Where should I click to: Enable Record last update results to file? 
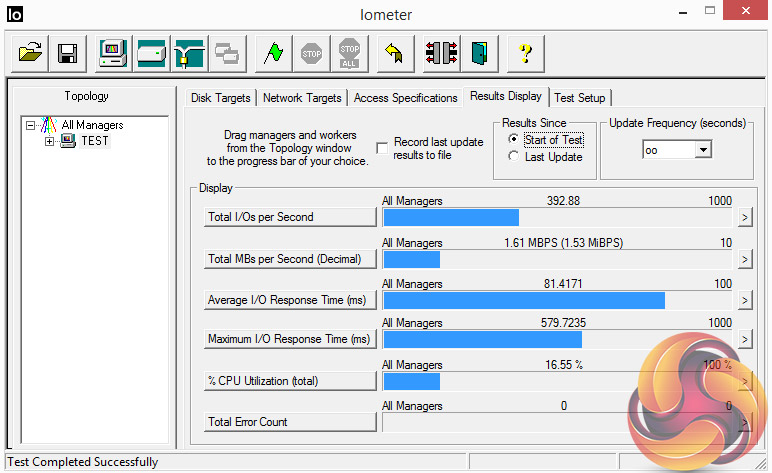coord(382,148)
